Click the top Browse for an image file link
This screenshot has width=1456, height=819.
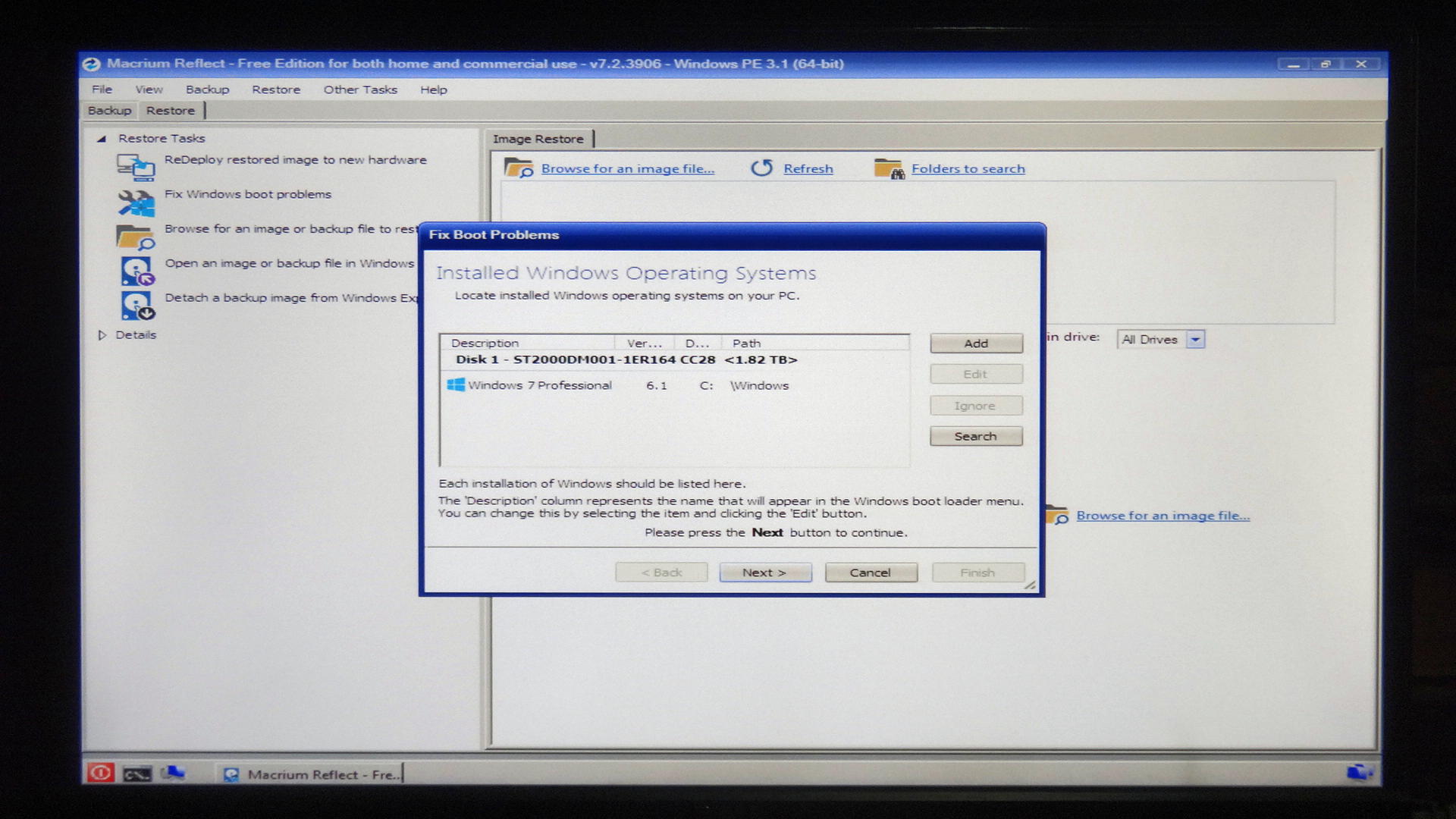(x=628, y=168)
